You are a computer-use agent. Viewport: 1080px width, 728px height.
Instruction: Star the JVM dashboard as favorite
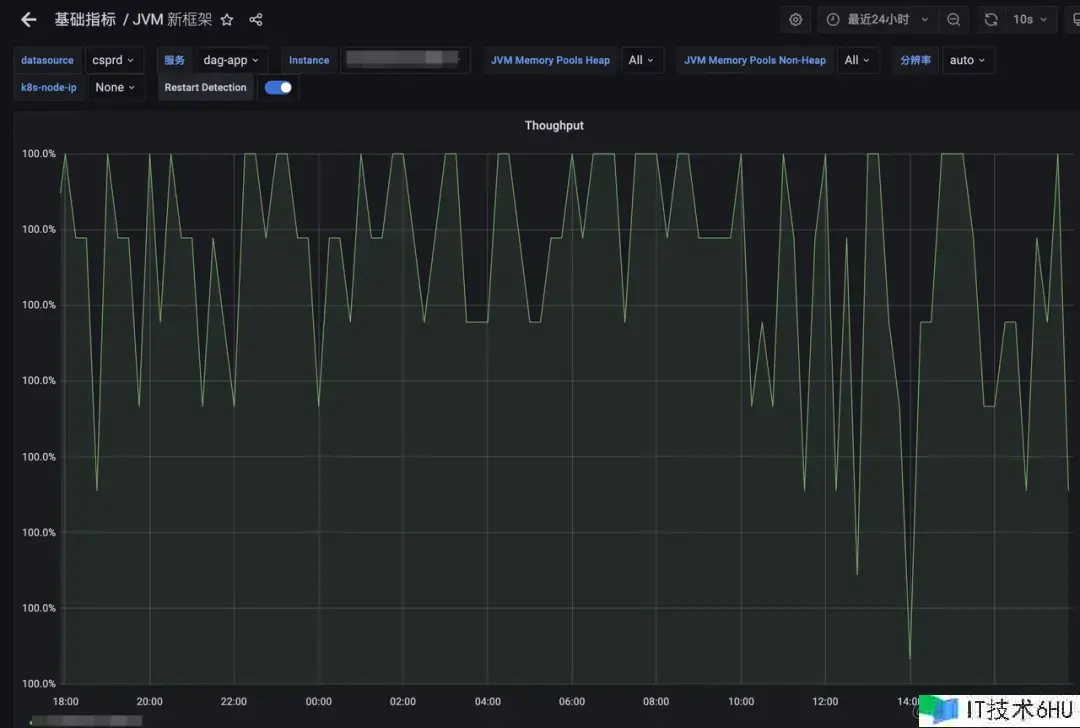point(227,20)
